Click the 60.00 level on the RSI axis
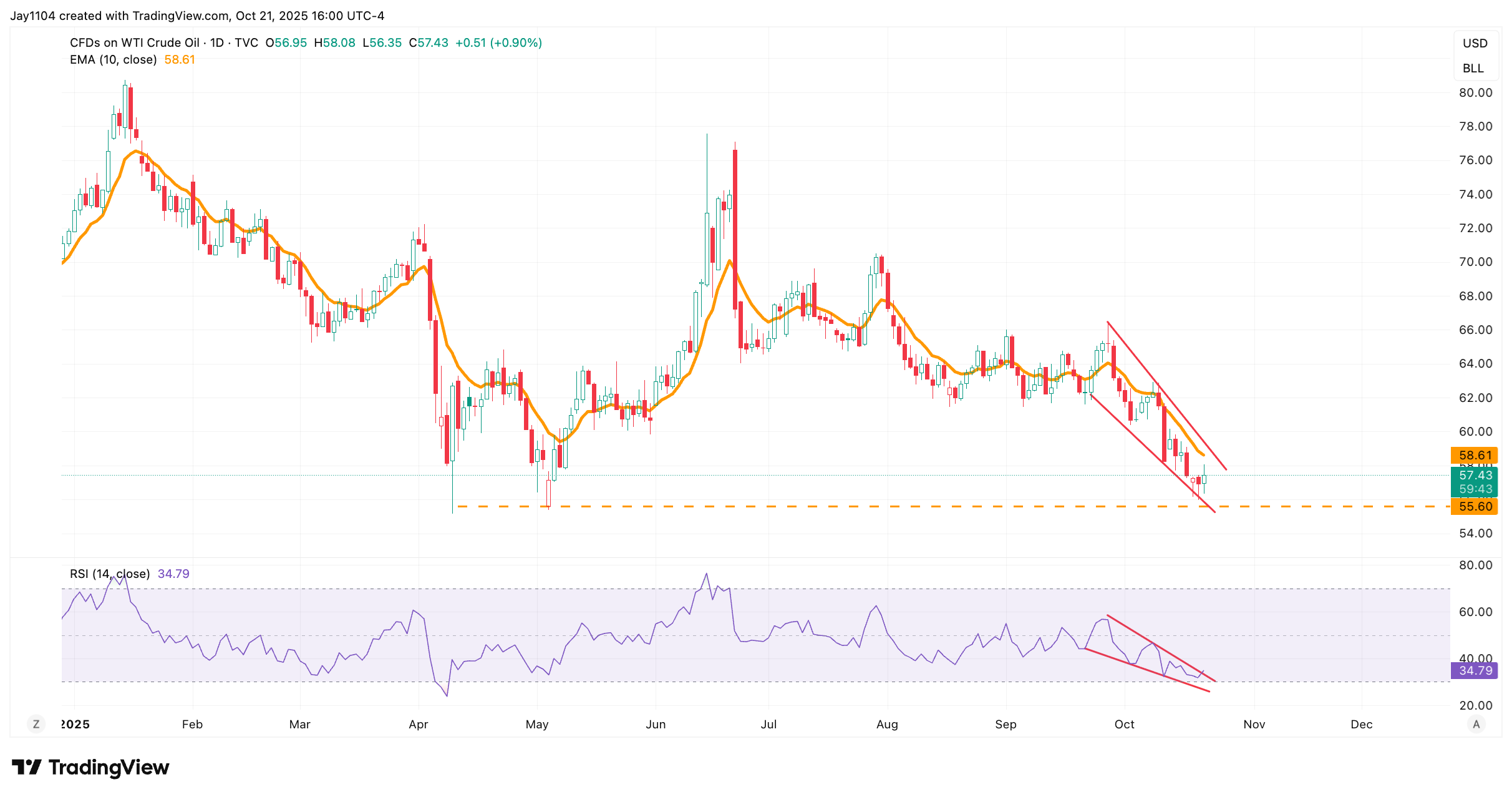This screenshot has width=1512, height=797. point(1475,612)
